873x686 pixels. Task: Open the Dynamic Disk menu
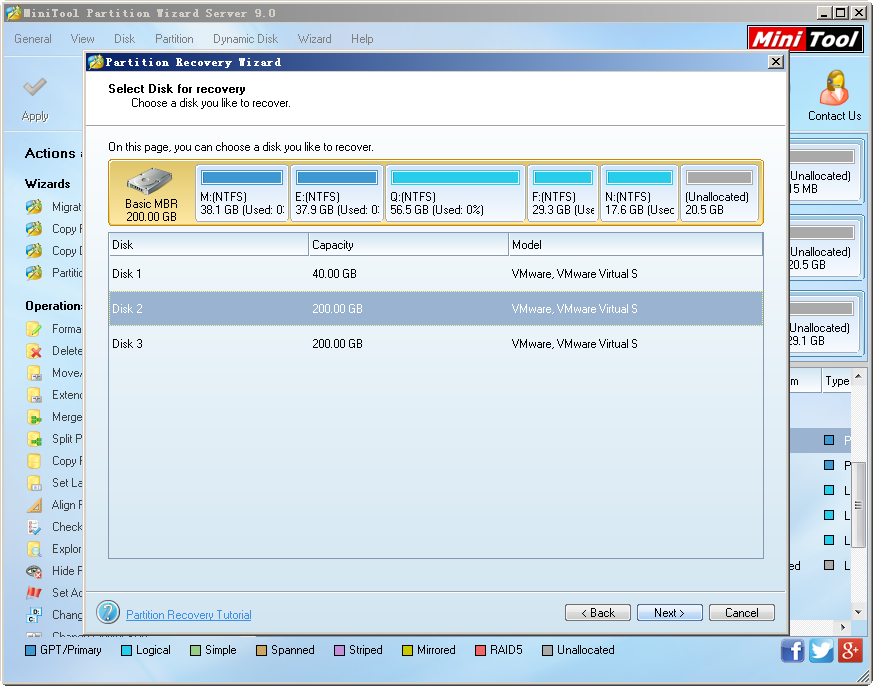click(246, 39)
